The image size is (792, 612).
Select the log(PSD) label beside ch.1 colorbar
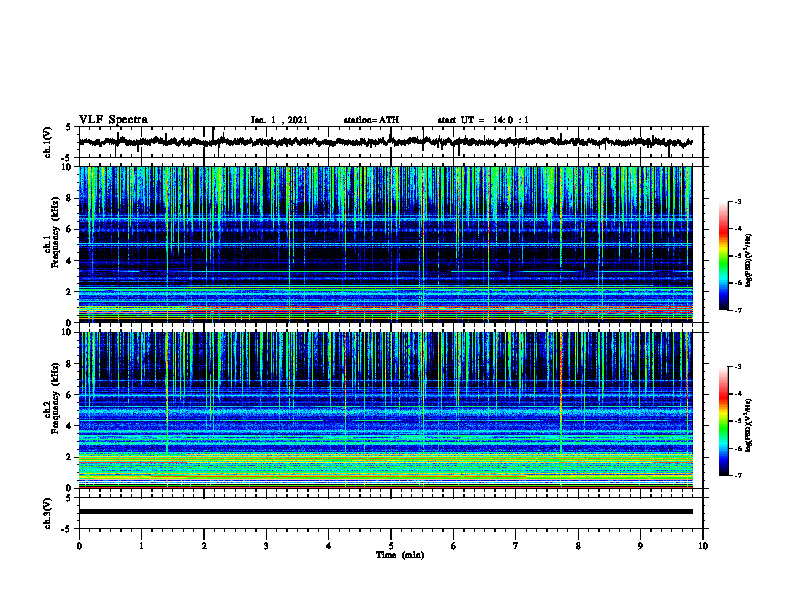pyautogui.click(x=748, y=260)
